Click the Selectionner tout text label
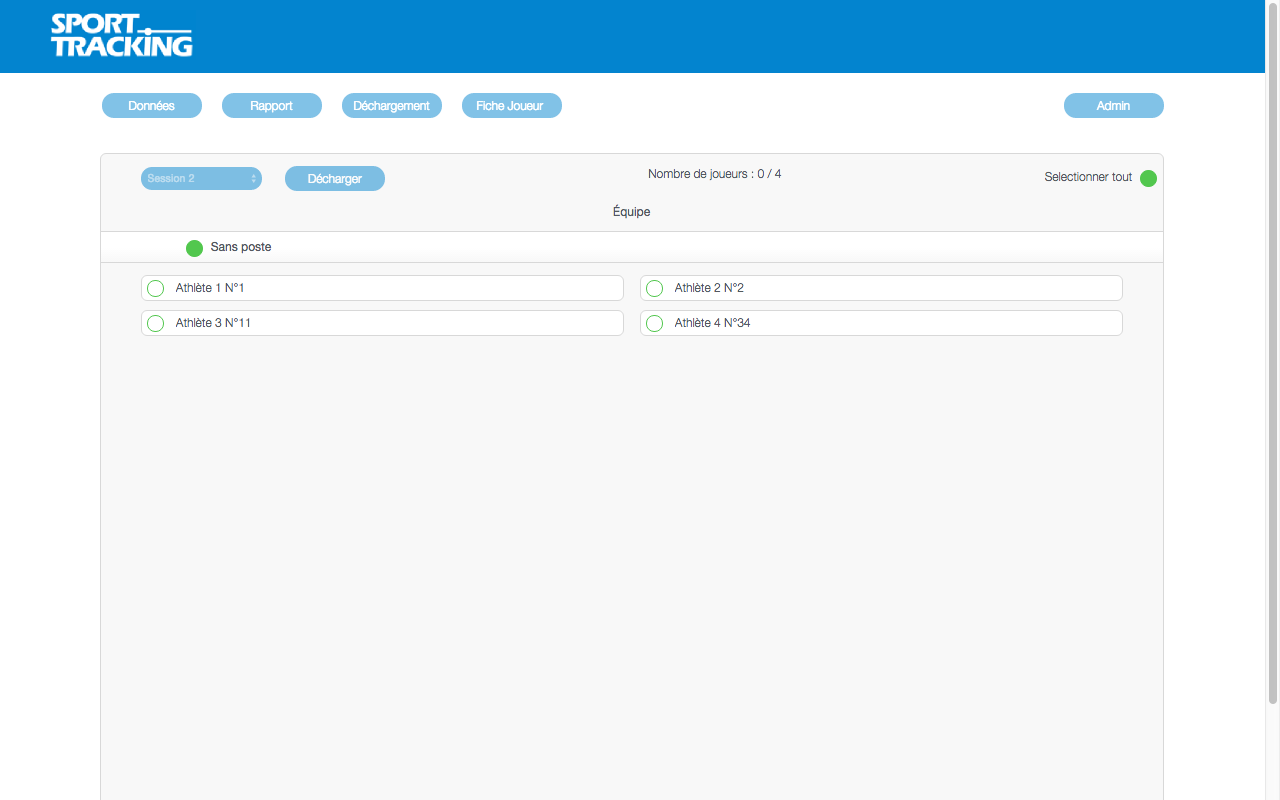This screenshot has width=1280, height=800. [x=1088, y=177]
